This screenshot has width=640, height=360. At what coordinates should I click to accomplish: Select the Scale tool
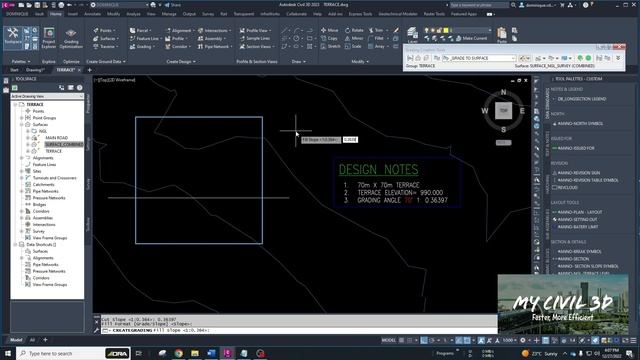[x=353, y=47]
